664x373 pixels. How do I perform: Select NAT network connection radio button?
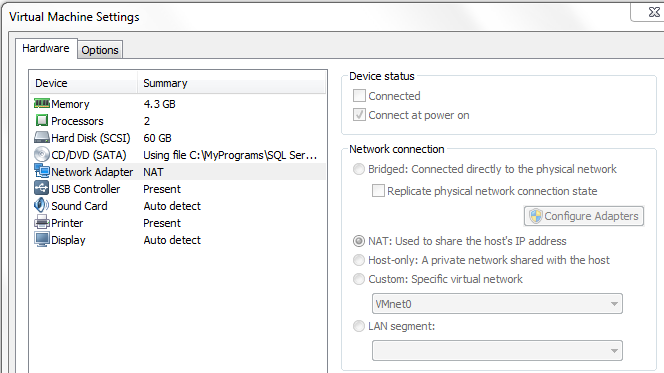(x=359, y=241)
